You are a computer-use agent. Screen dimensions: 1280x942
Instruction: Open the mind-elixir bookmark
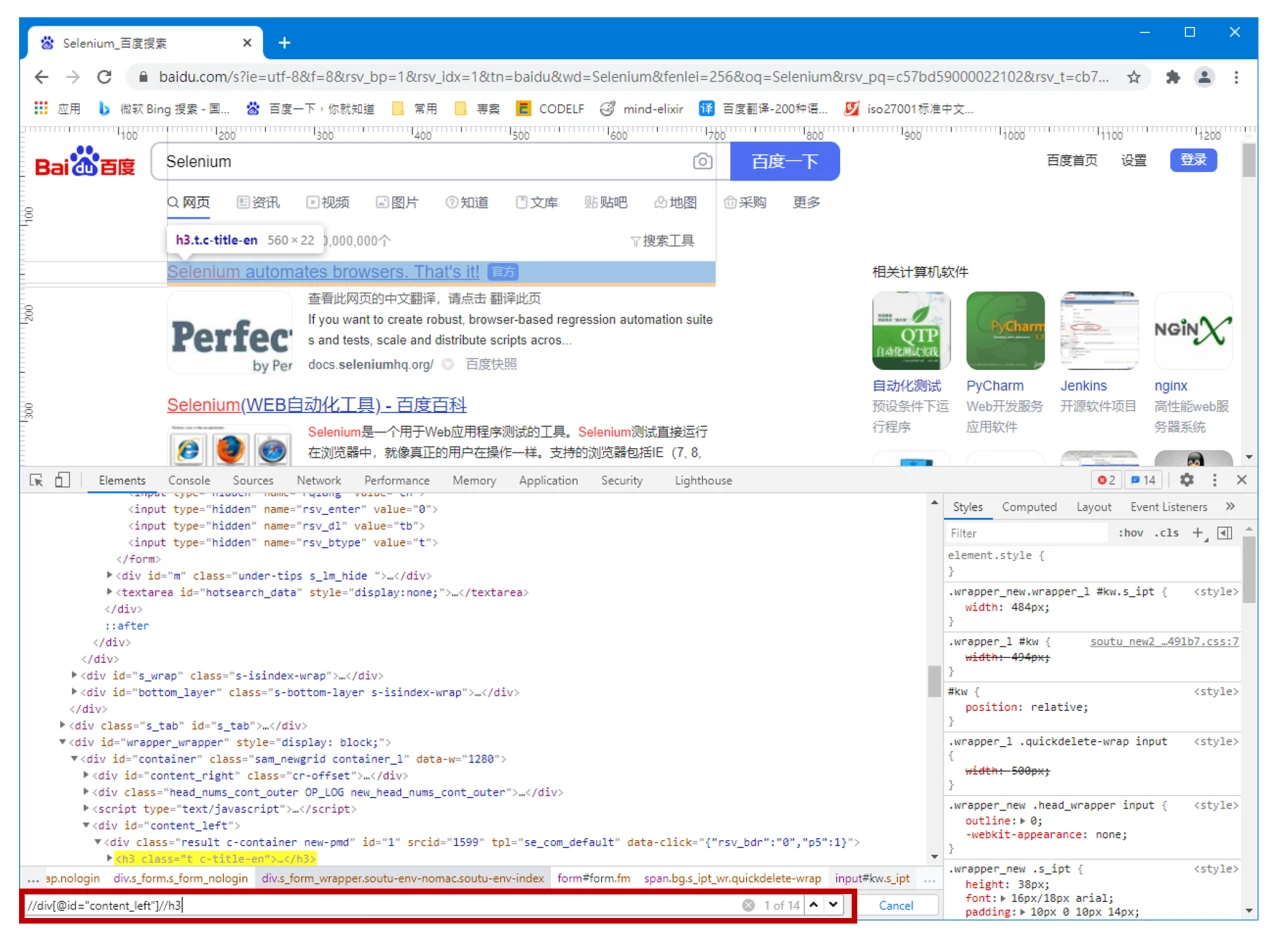(x=641, y=109)
